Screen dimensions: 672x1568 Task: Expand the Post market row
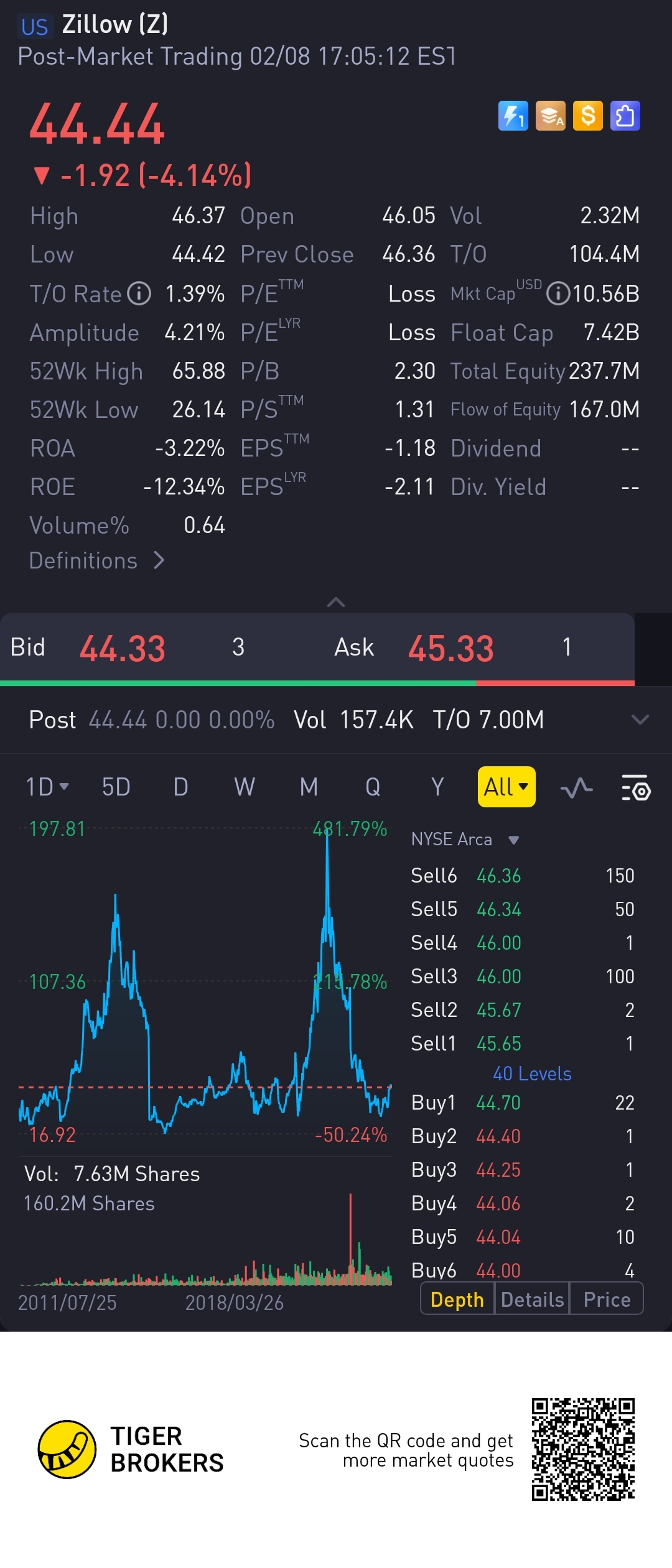click(640, 720)
